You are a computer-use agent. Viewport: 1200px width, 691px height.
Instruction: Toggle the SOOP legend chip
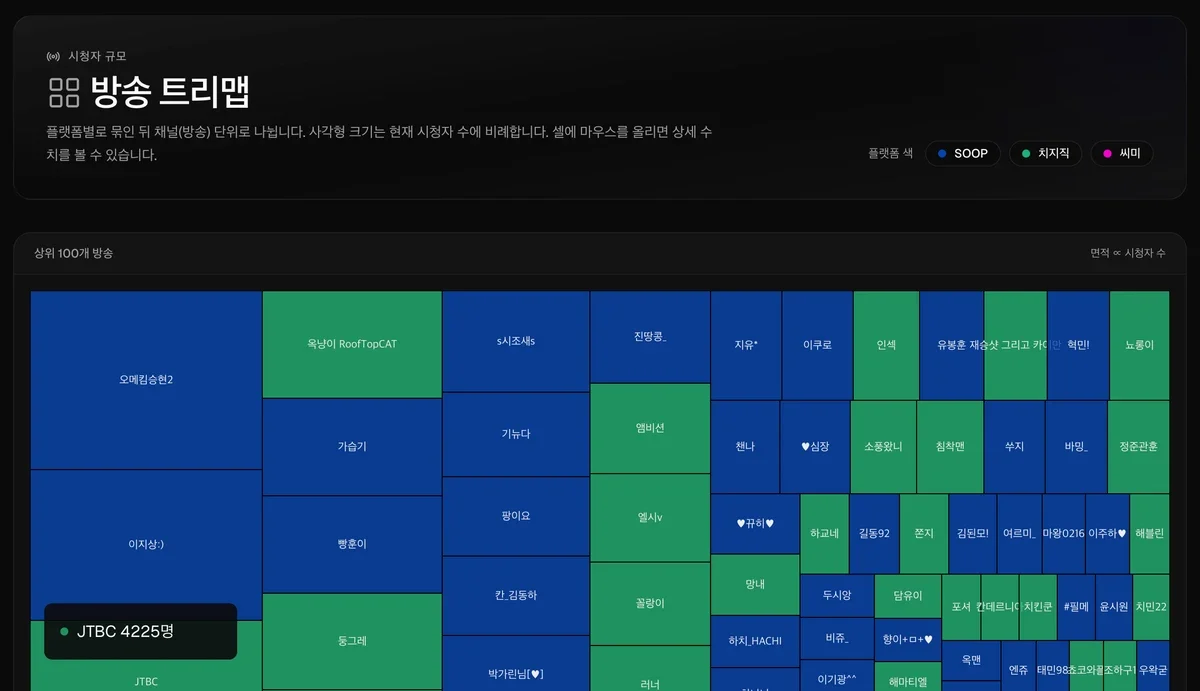[x=962, y=153]
